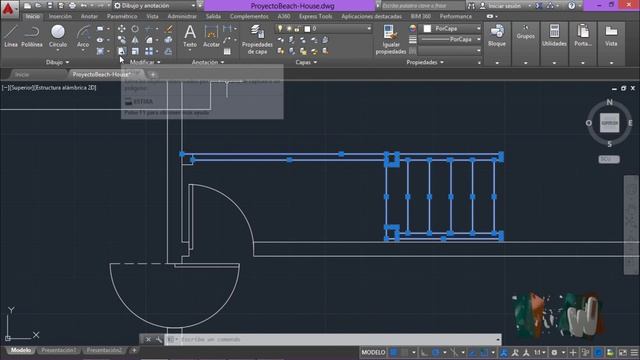Click the Plot/print icon in quick access toolbar

tap(72, 6)
